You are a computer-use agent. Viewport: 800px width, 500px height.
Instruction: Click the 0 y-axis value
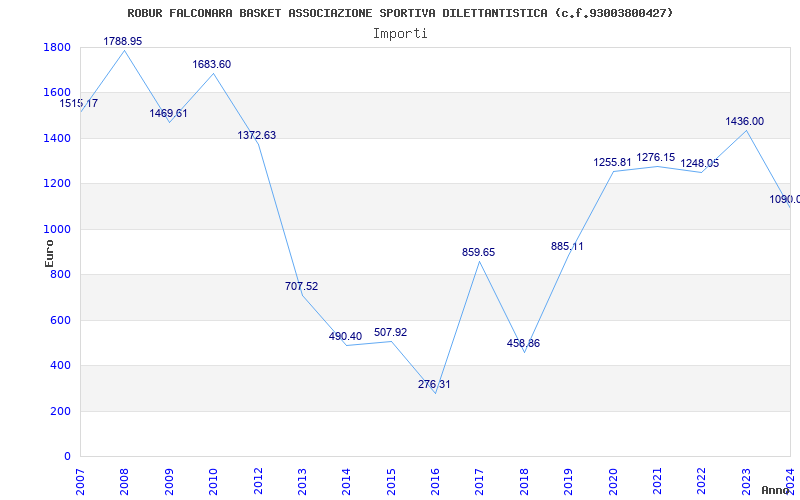click(x=67, y=457)
